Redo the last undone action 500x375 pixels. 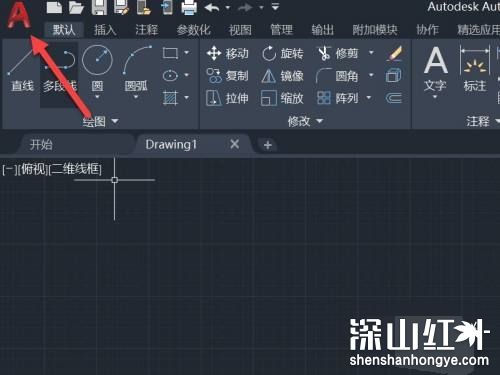[x=246, y=7]
